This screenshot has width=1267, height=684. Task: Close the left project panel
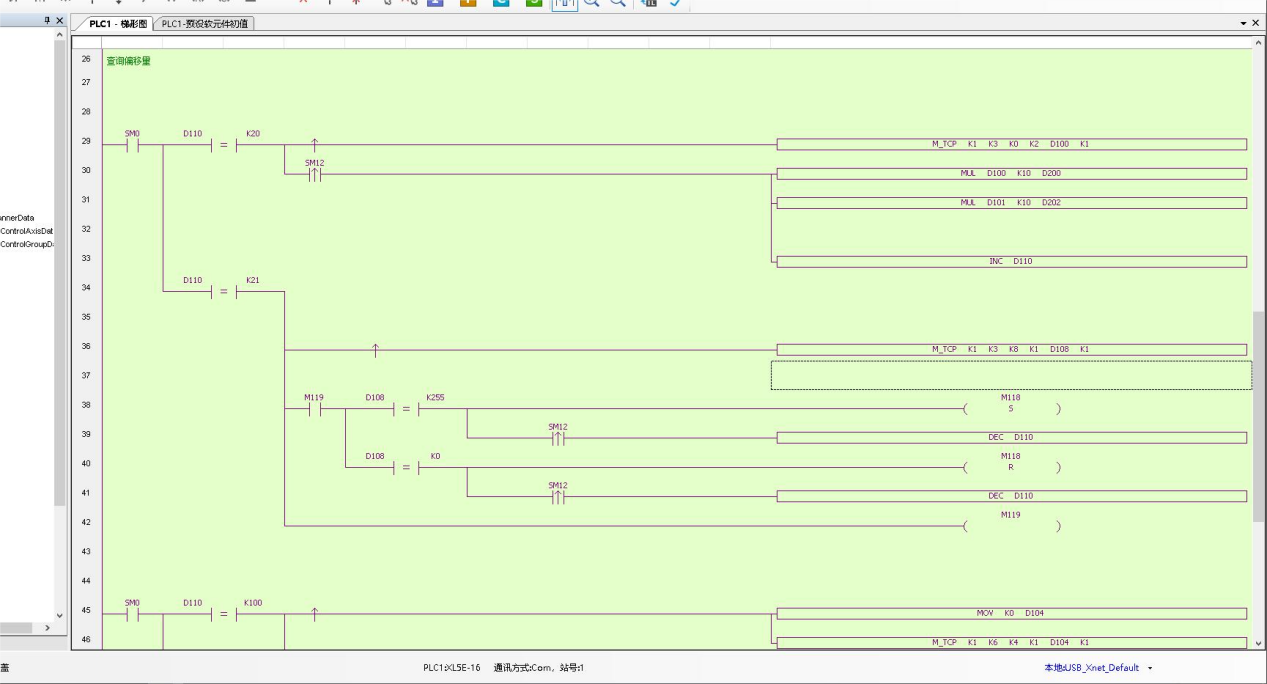59,21
